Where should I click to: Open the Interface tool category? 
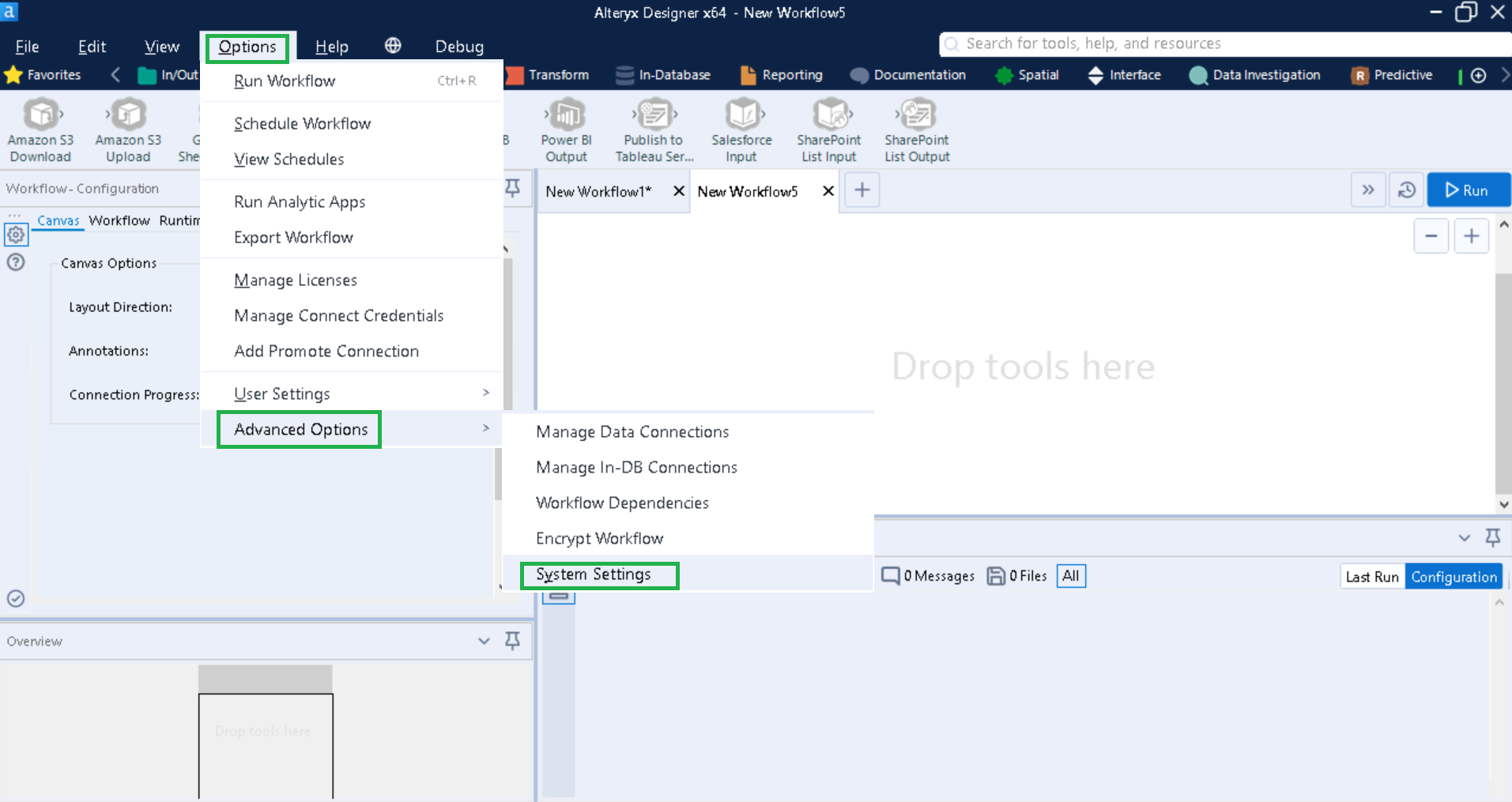pos(1124,75)
